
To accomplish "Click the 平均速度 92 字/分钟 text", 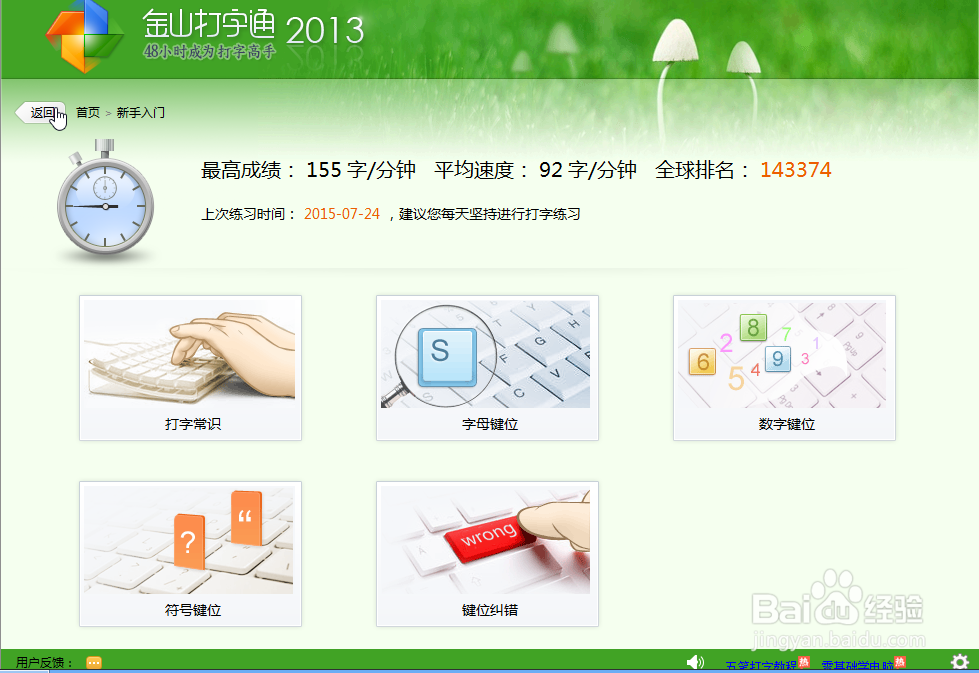I will pos(535,170).
